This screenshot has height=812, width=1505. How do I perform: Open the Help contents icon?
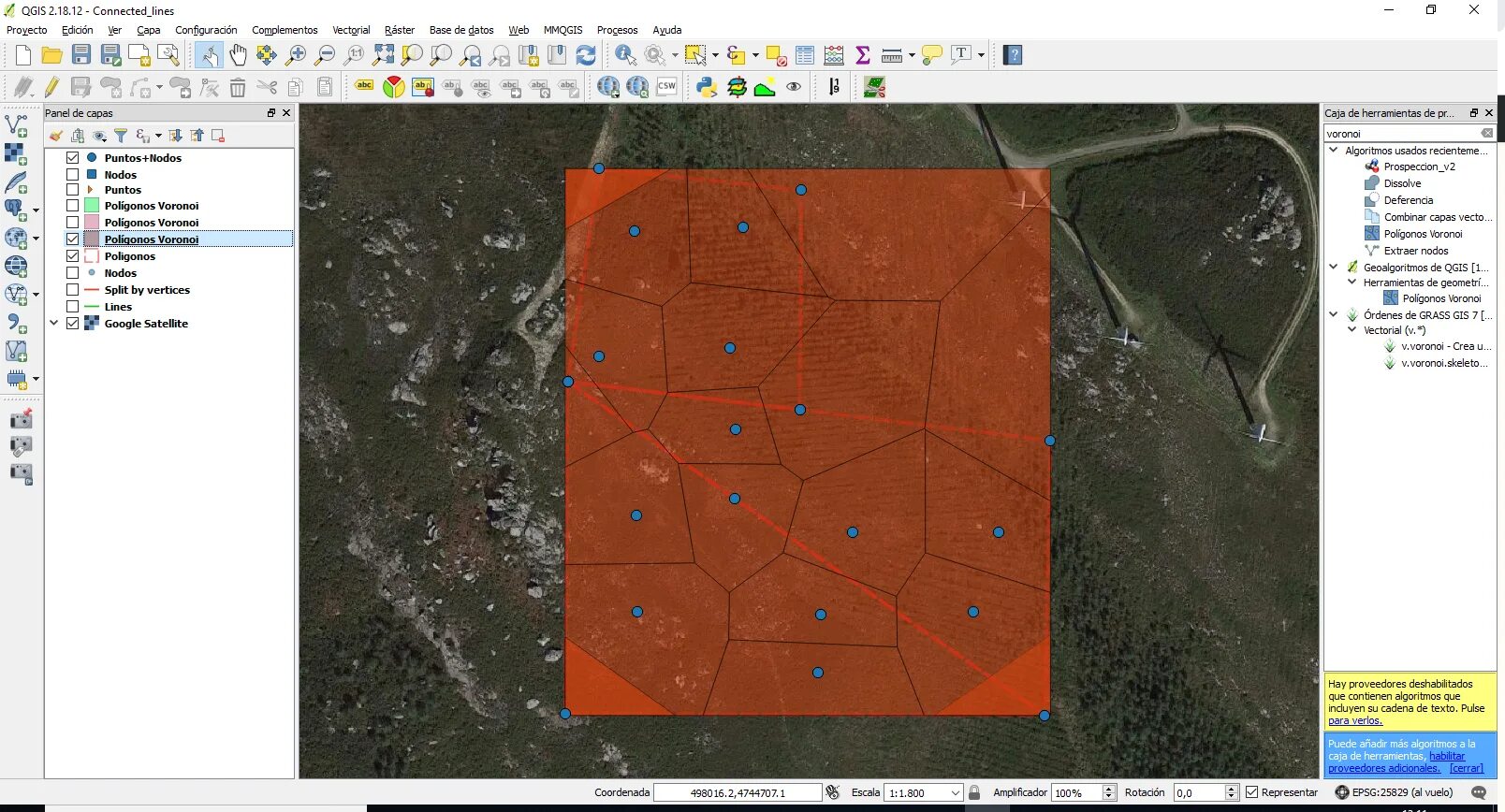(1013, 55)
